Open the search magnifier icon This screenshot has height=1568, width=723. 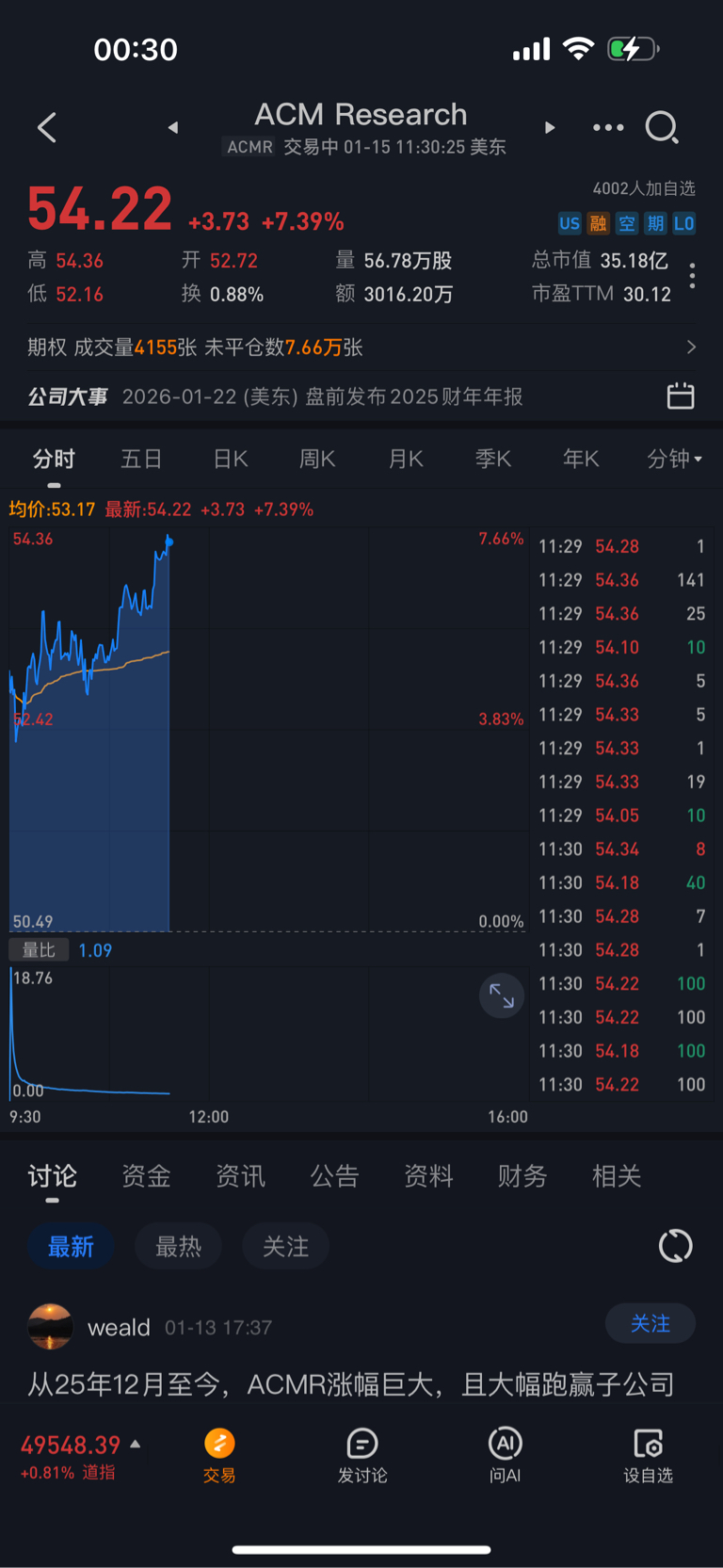(662, 127)
